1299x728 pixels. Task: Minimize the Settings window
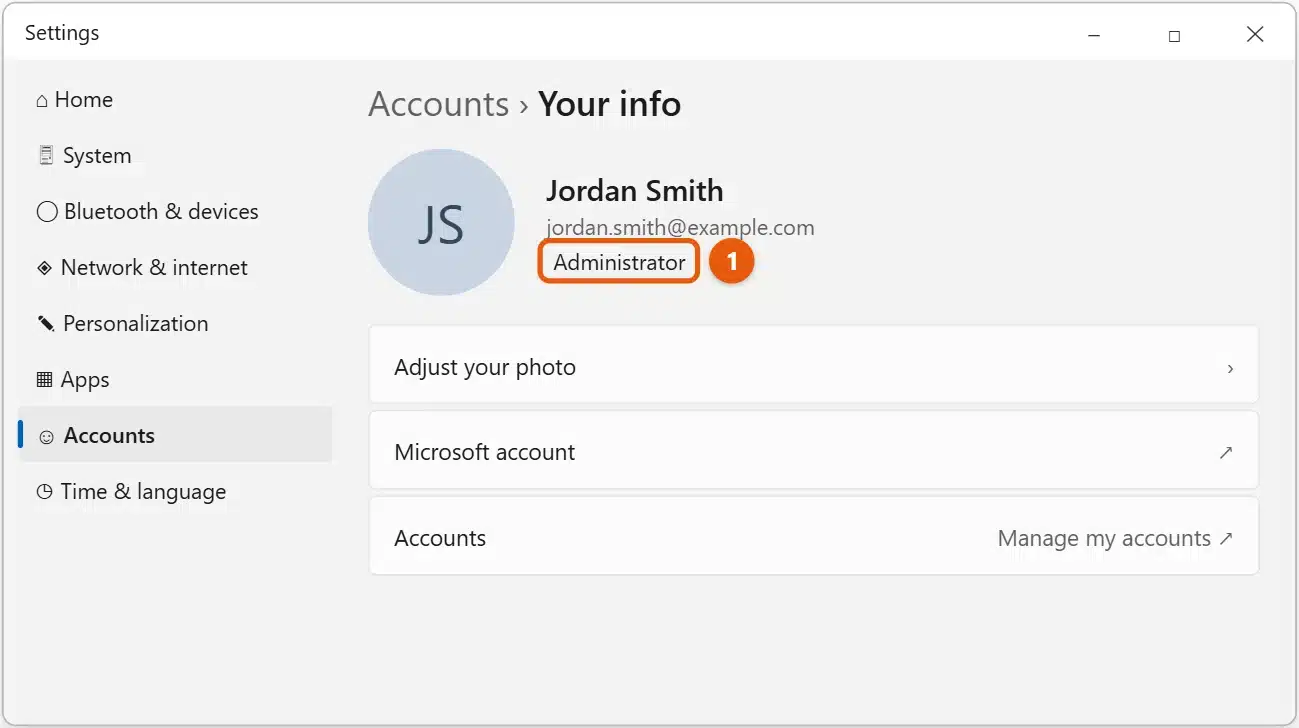1093,35
